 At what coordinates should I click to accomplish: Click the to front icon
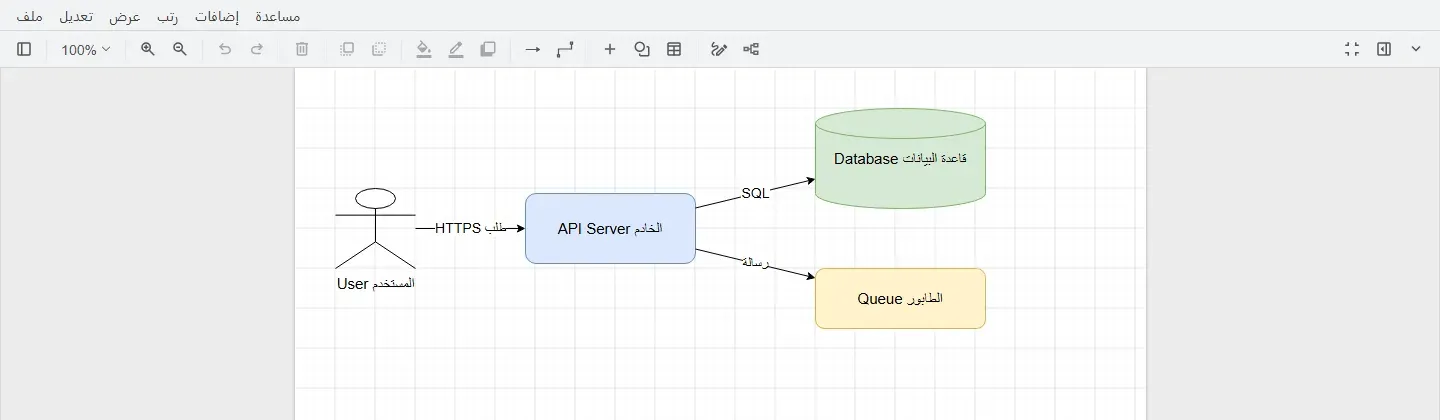pos(347,49)
